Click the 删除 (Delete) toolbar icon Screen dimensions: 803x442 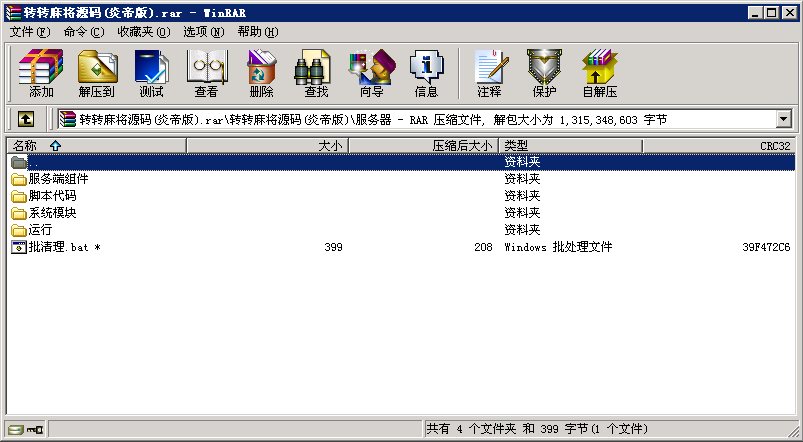261,74
